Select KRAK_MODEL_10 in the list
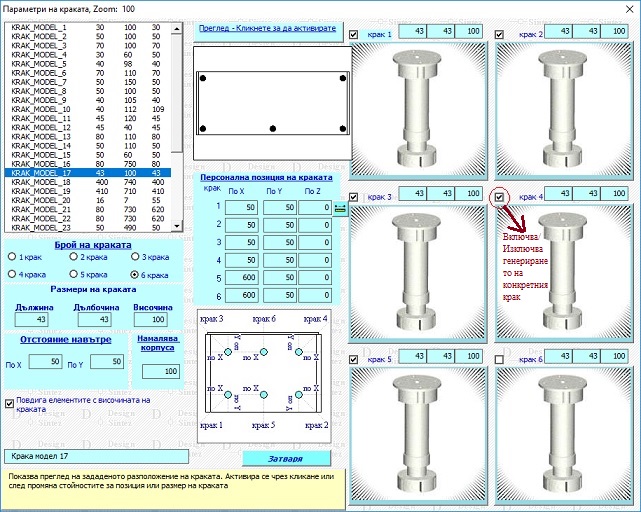The image size is (641, 512). [87, 109]
